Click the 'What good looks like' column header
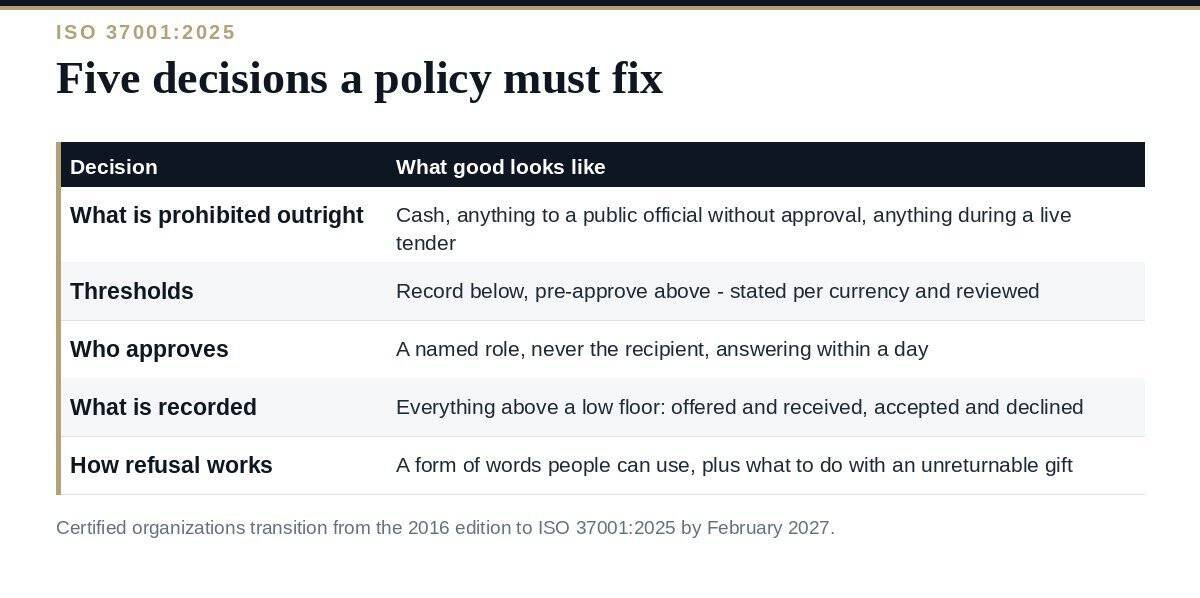The image size is (1200, 598). click(501, 167)
